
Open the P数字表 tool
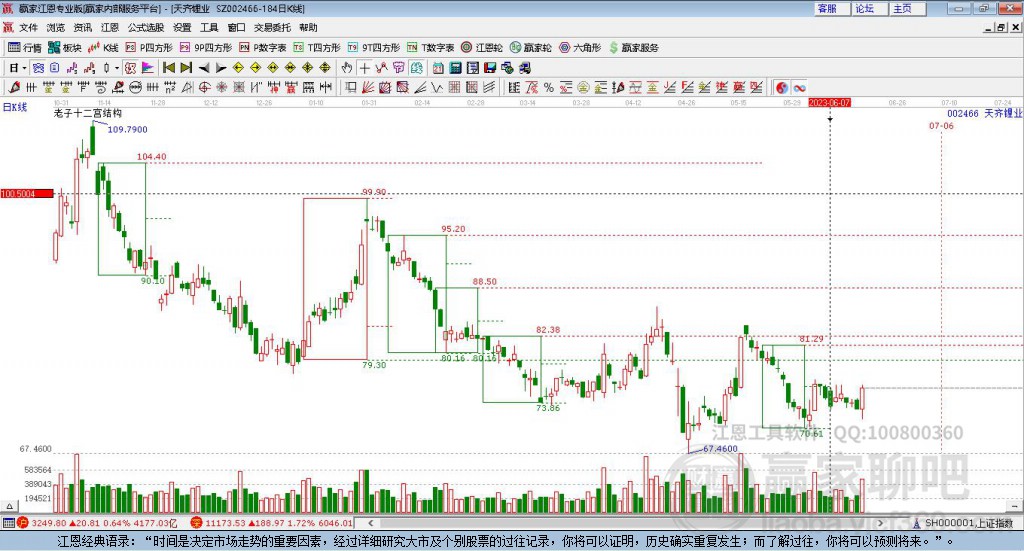point(263,48)
